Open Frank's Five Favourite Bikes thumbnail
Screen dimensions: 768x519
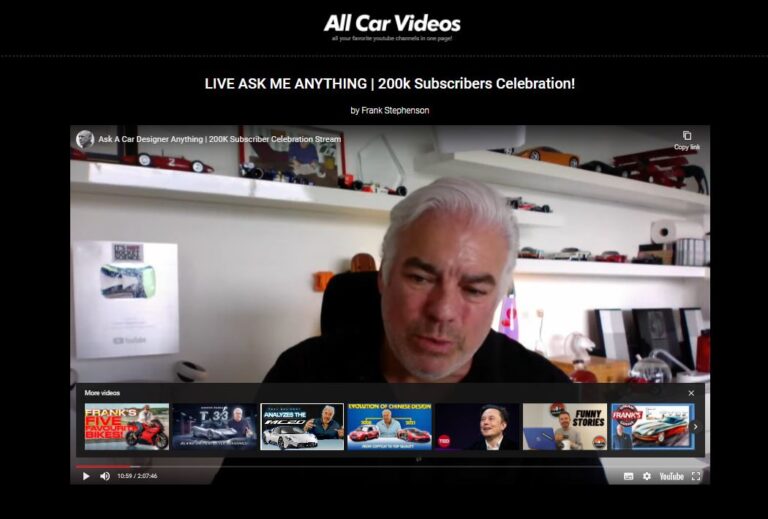[126, 427]
